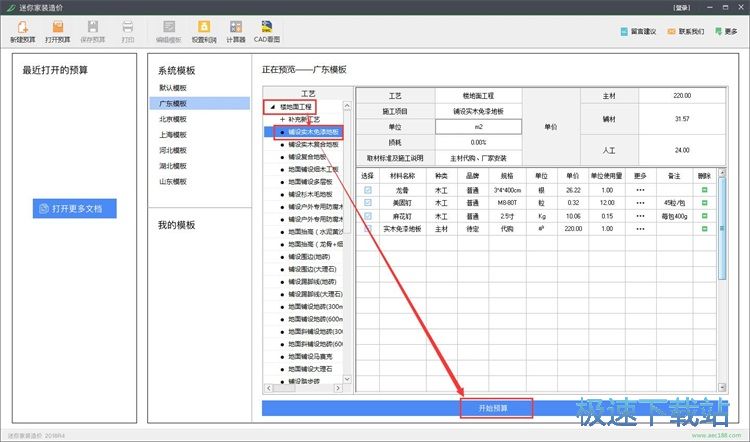Expand more options for 美固钉 row
Image resolution: width=750 pixels, height=442 pixels.
[x=640, y=203]
